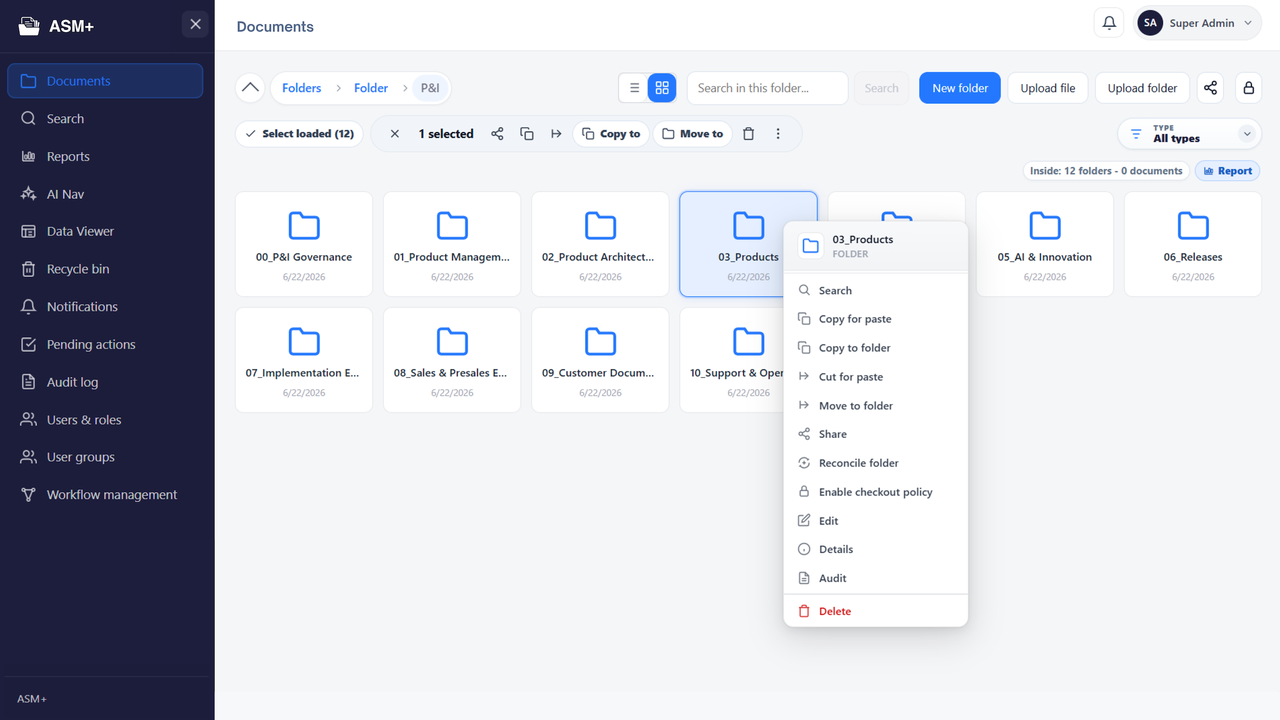
Task: Toggle Select loaded (12)
Action: [299, 134]
